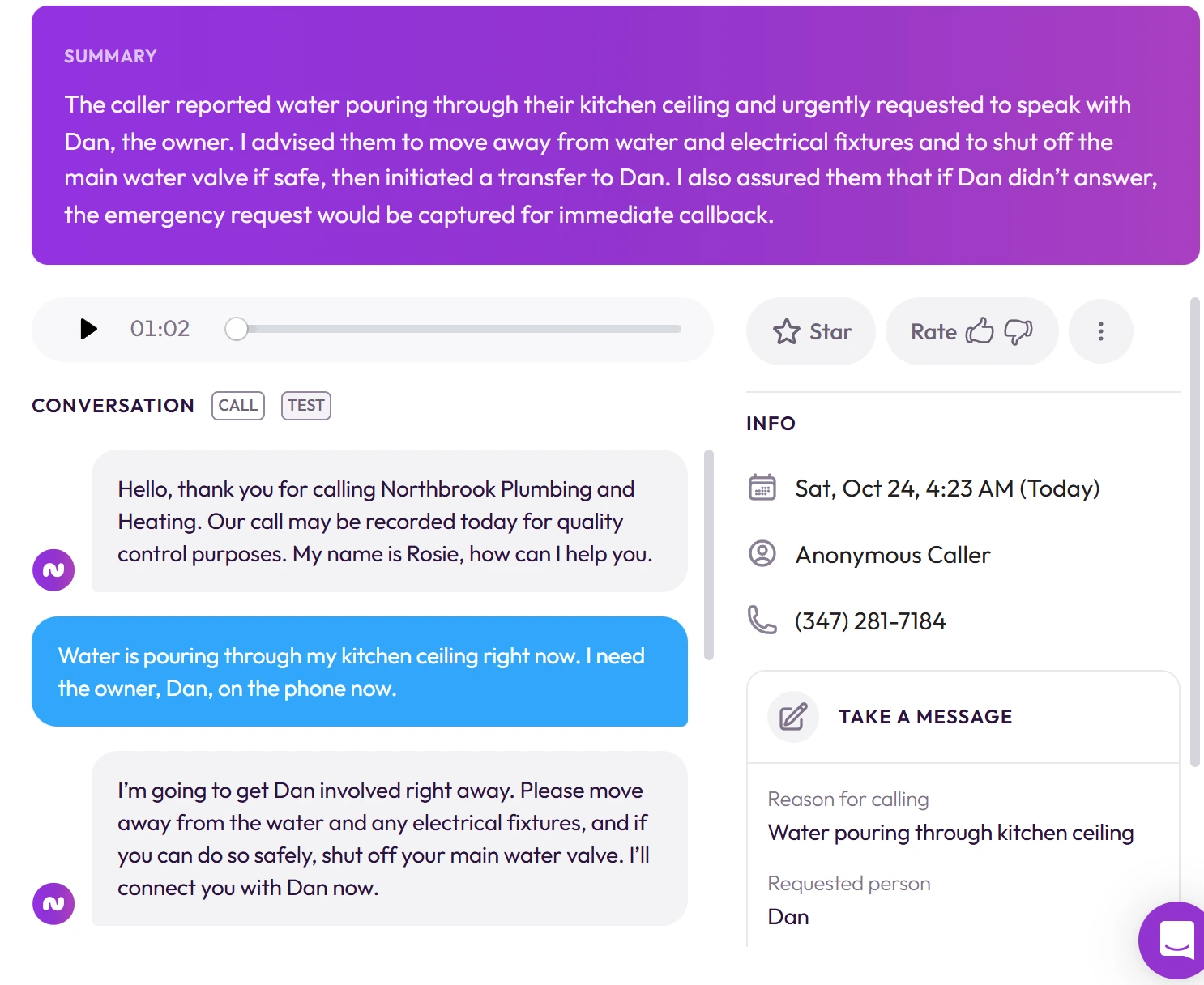Select the phone number (347) 281-7184

tap(870, 621)
